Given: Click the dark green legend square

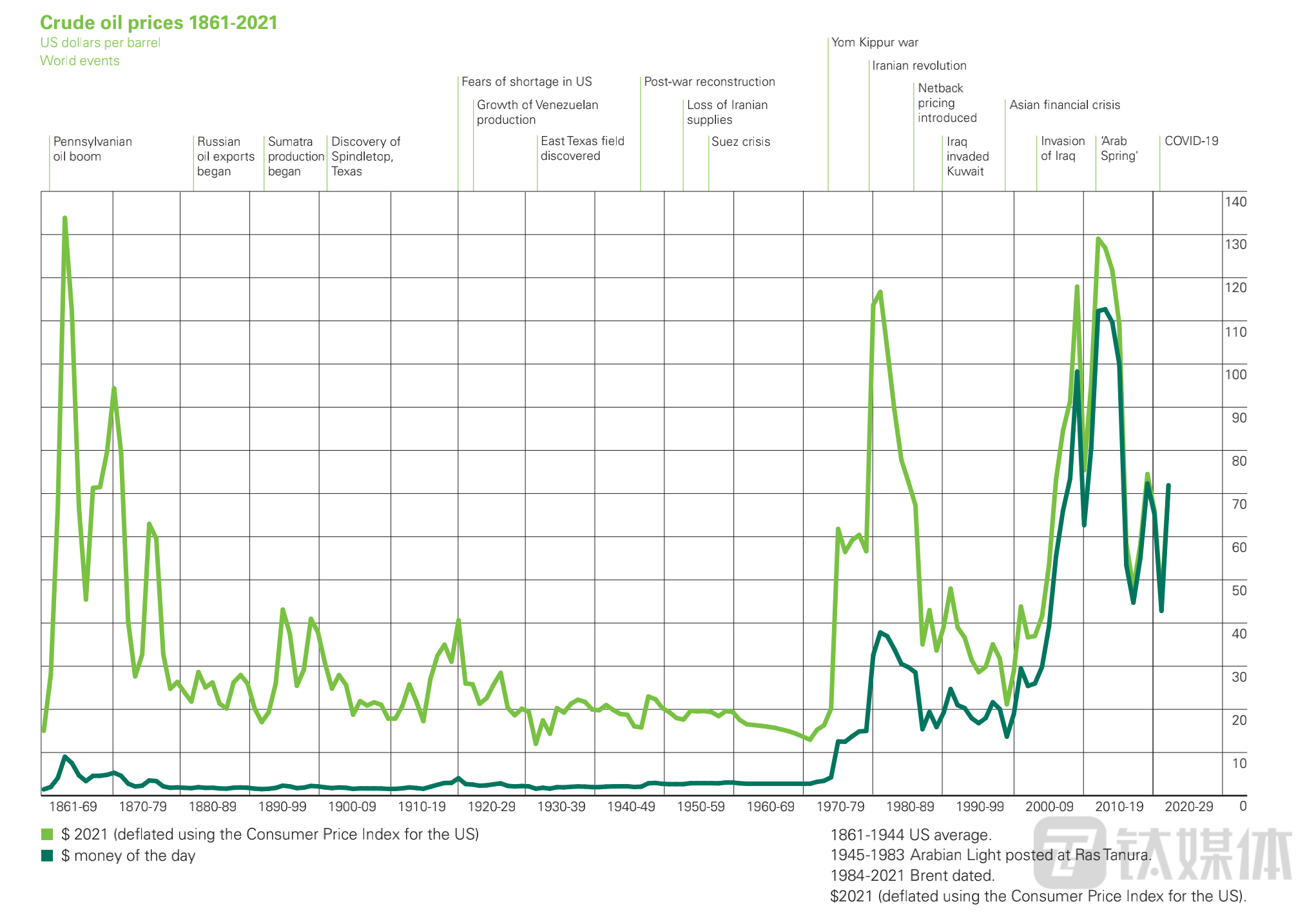Looking at the screenshot, I should pos(46,856).
